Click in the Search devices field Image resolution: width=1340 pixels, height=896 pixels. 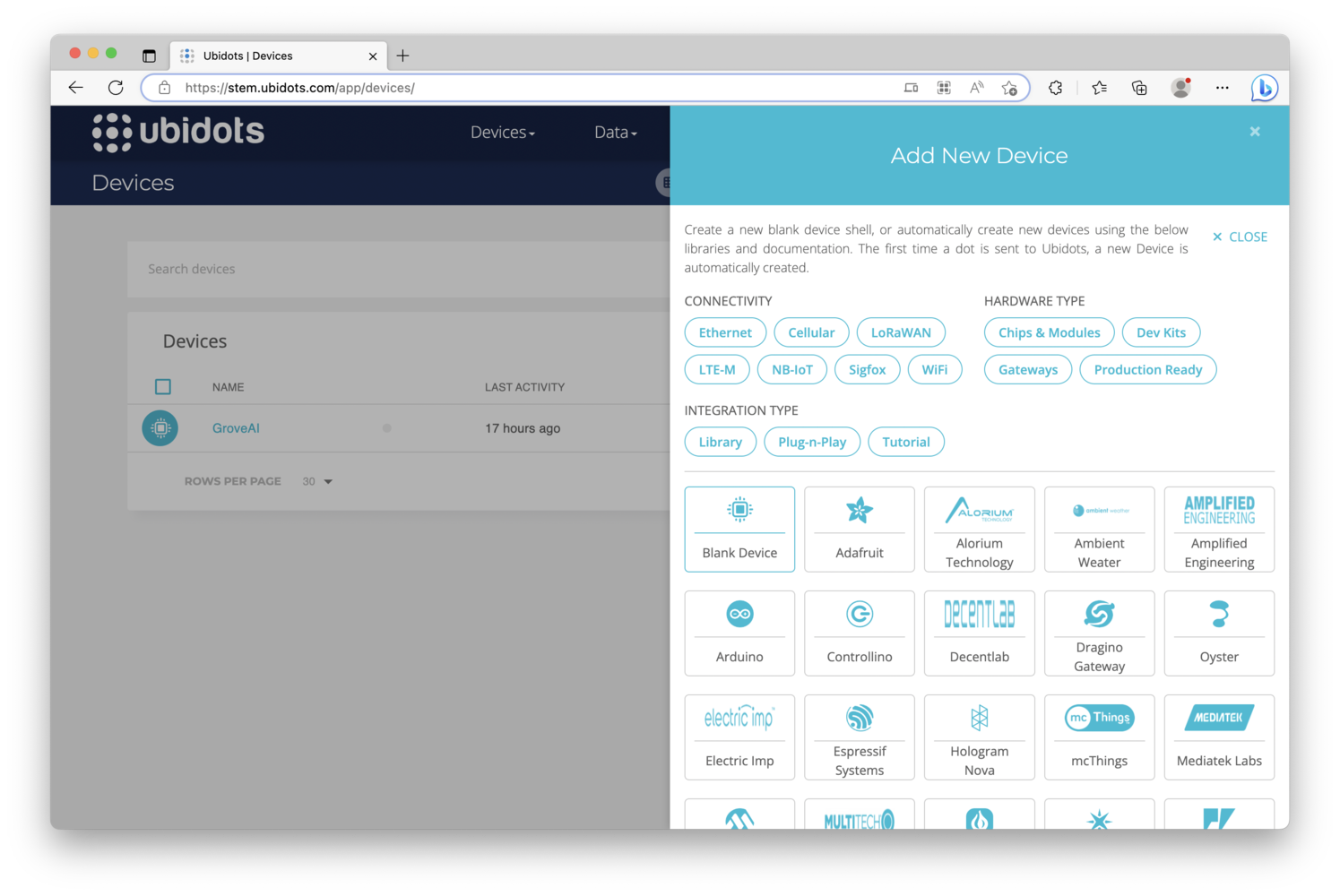coord(399,269)
